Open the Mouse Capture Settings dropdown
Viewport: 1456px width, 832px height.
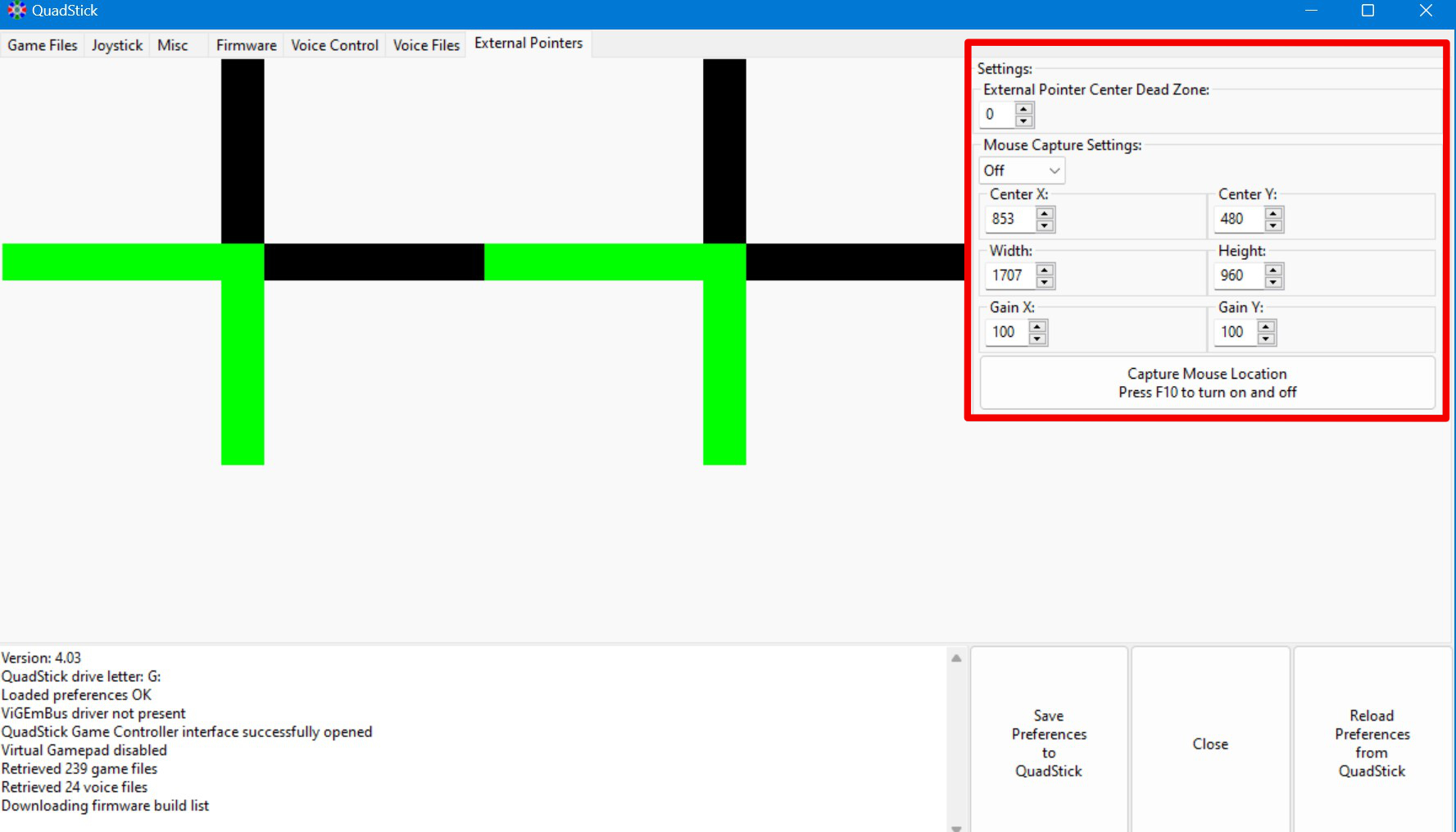pyautogui.click(x=1022, y=170)
